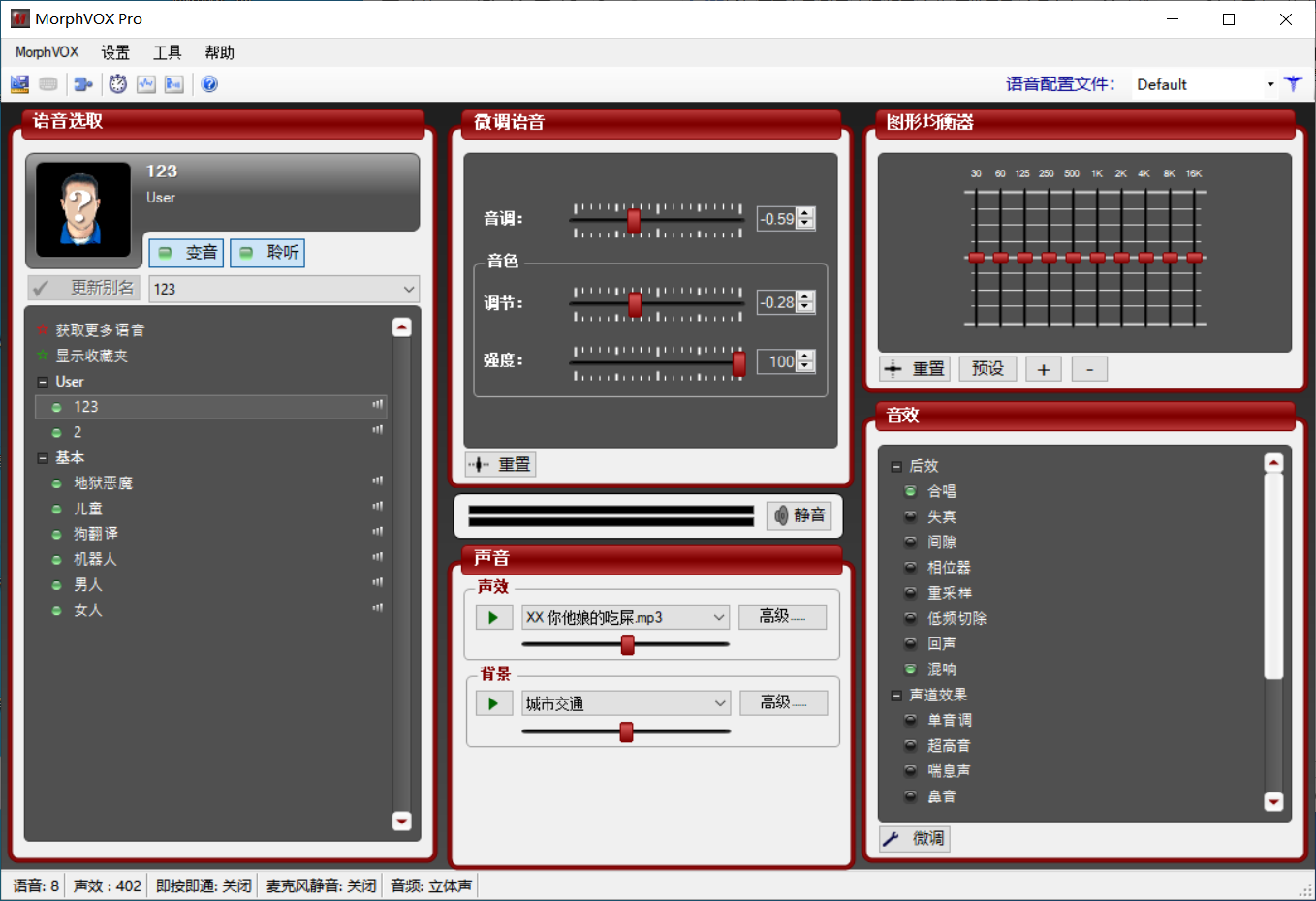Open help via the blue question mark icon
The width and height of the screenshot is (1316, 901).
(209, 84)
